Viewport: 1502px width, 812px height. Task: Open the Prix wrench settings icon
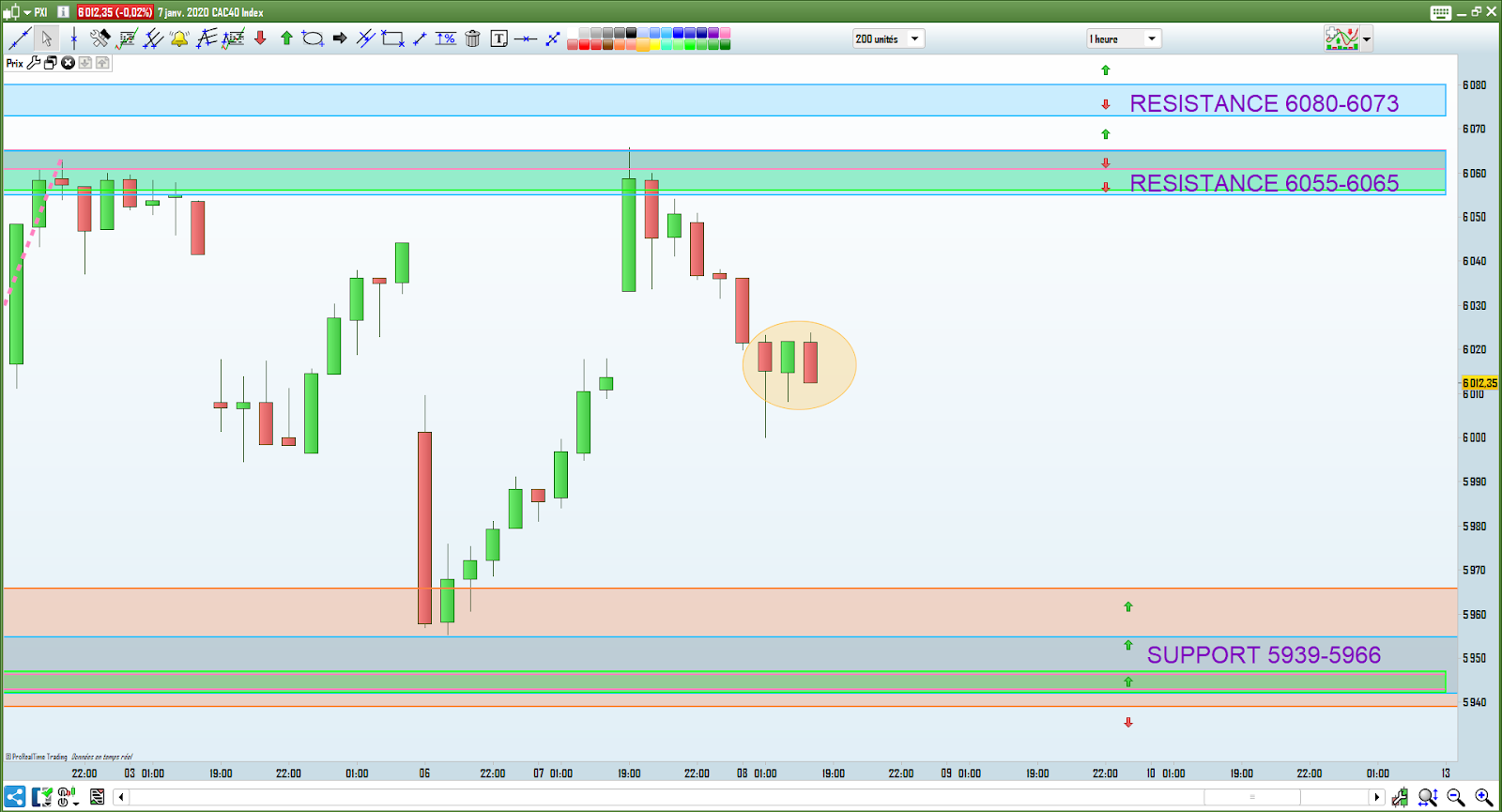coord(34,63)
